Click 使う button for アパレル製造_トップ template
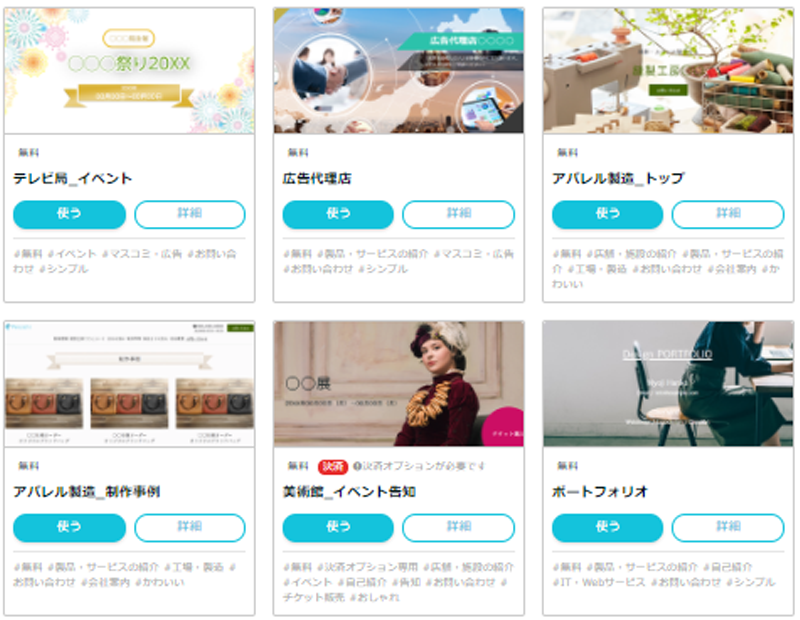The image size is (800, 620). point(608,214)
